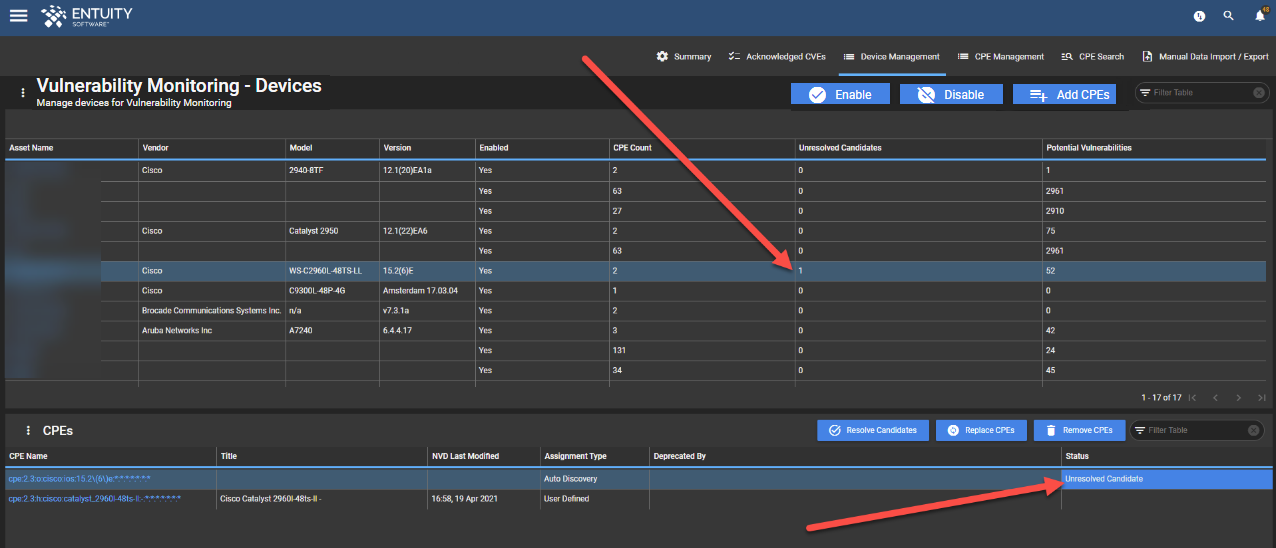Select the Catalyst 2950 model row

[x=636, y=231]
